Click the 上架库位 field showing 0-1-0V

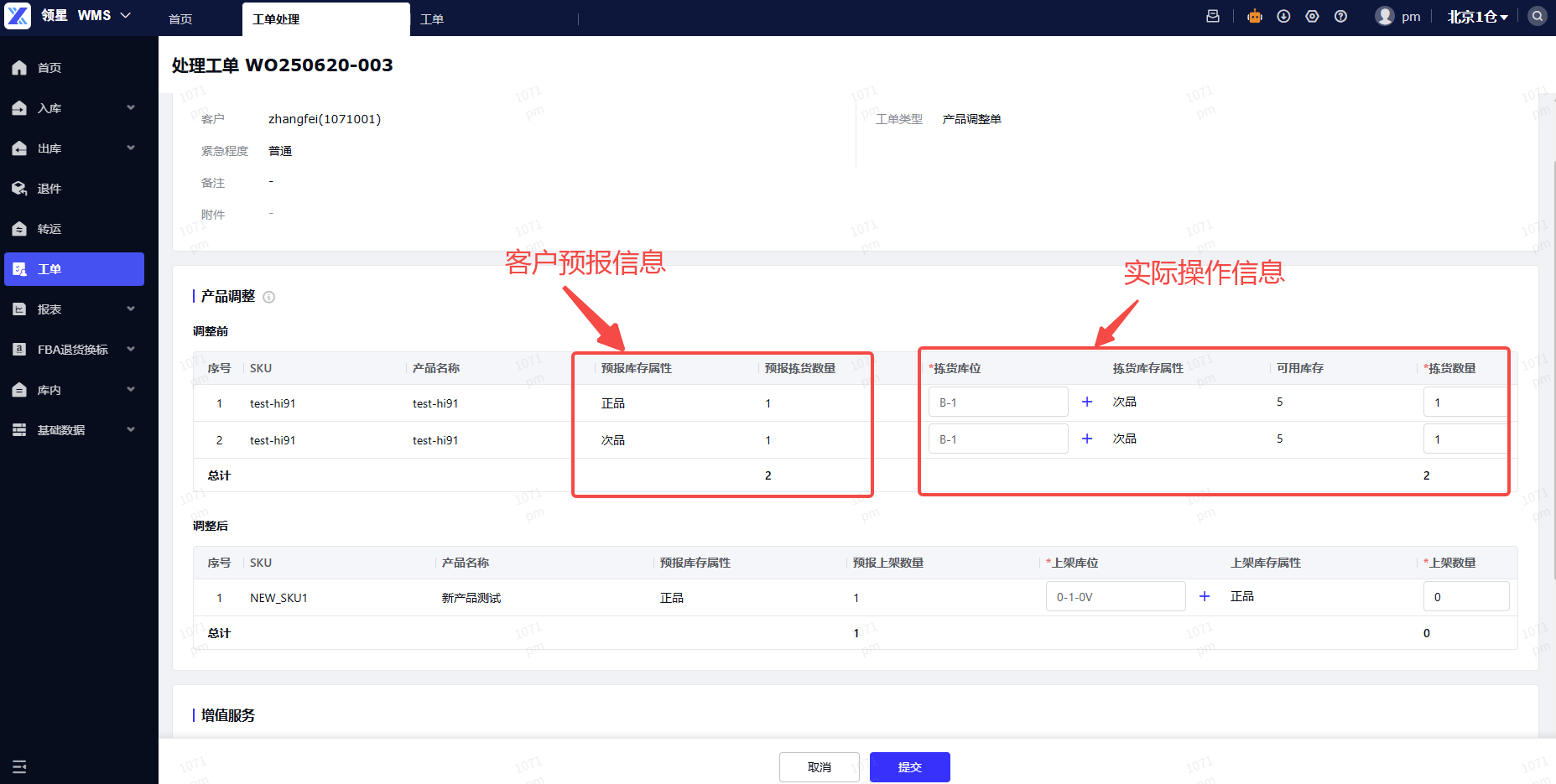point(1116,596)
